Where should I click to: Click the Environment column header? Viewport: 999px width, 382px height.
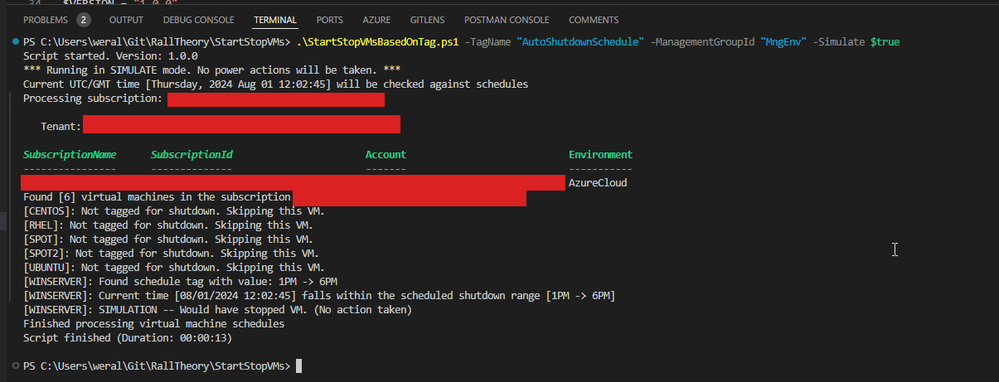(x=600, y=155)
